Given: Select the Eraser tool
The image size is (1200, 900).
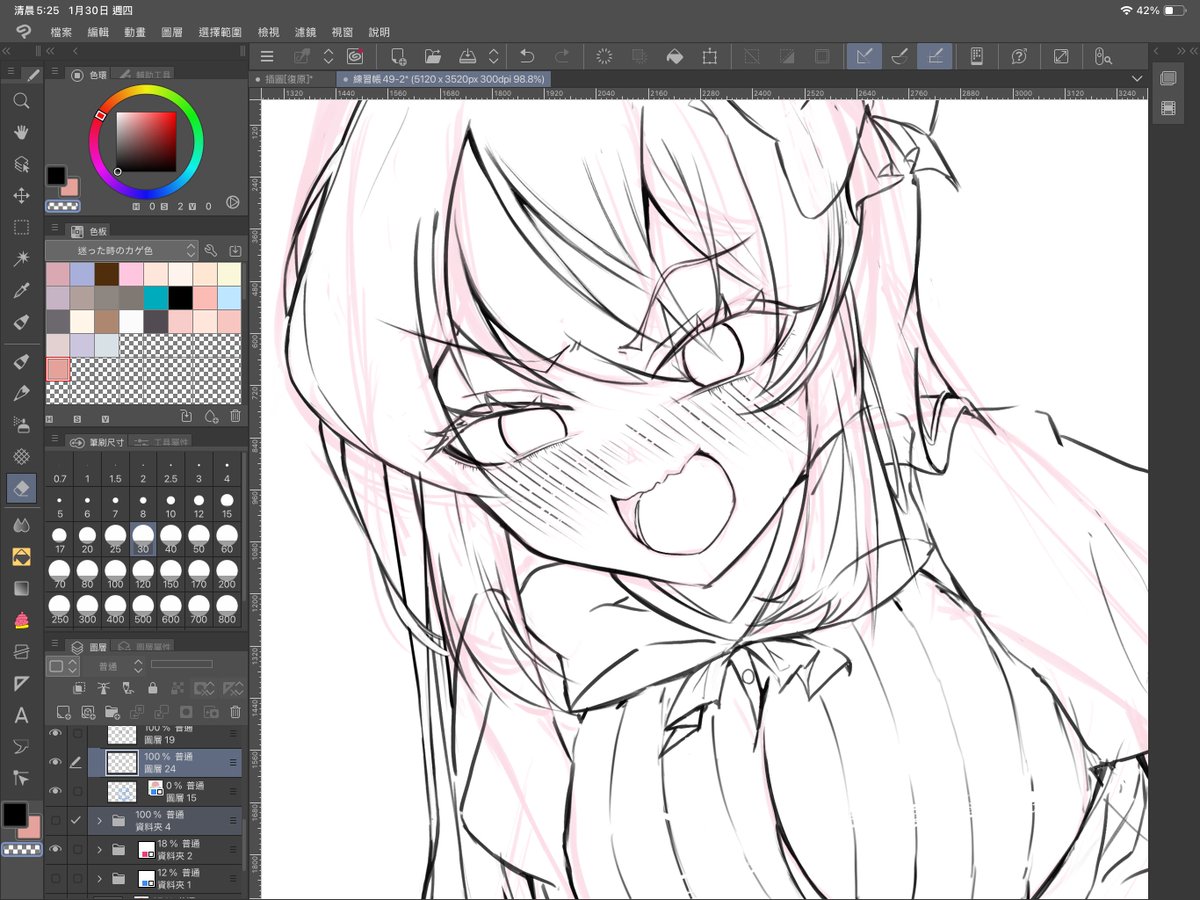Looking at the screenshot, I should coord(21,488).
